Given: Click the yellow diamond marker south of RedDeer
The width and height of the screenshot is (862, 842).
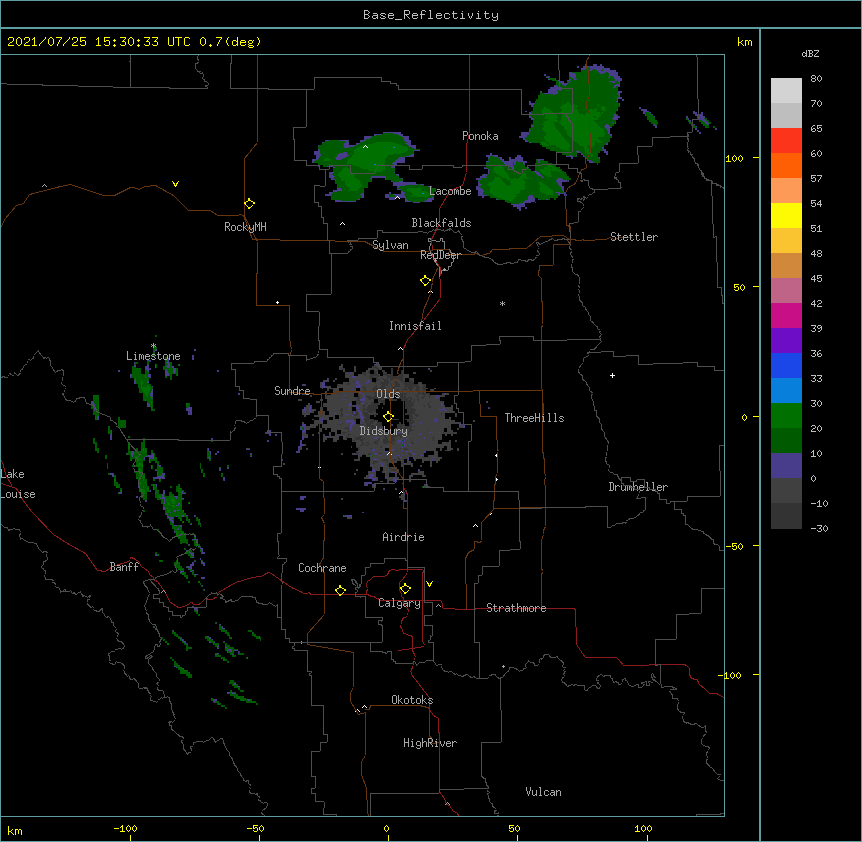Looking at the screenshot, I should coord(425,281).
